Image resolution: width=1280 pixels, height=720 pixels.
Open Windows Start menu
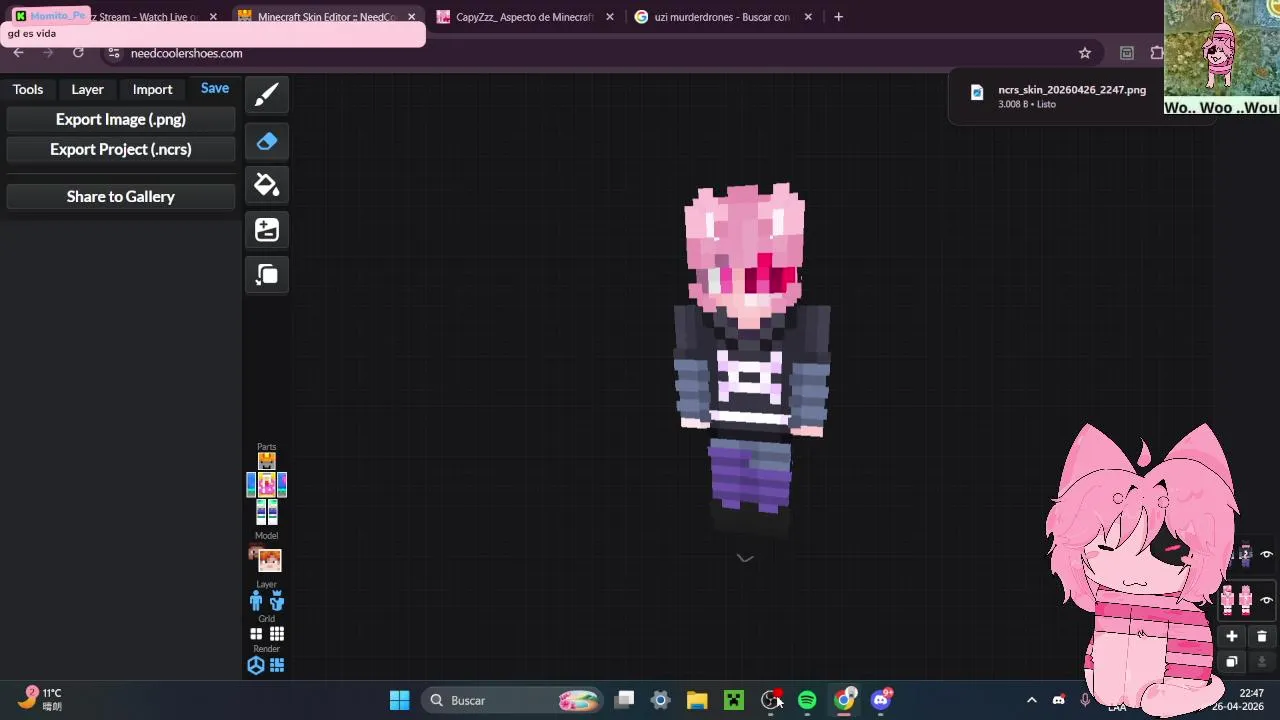[399, 700]
